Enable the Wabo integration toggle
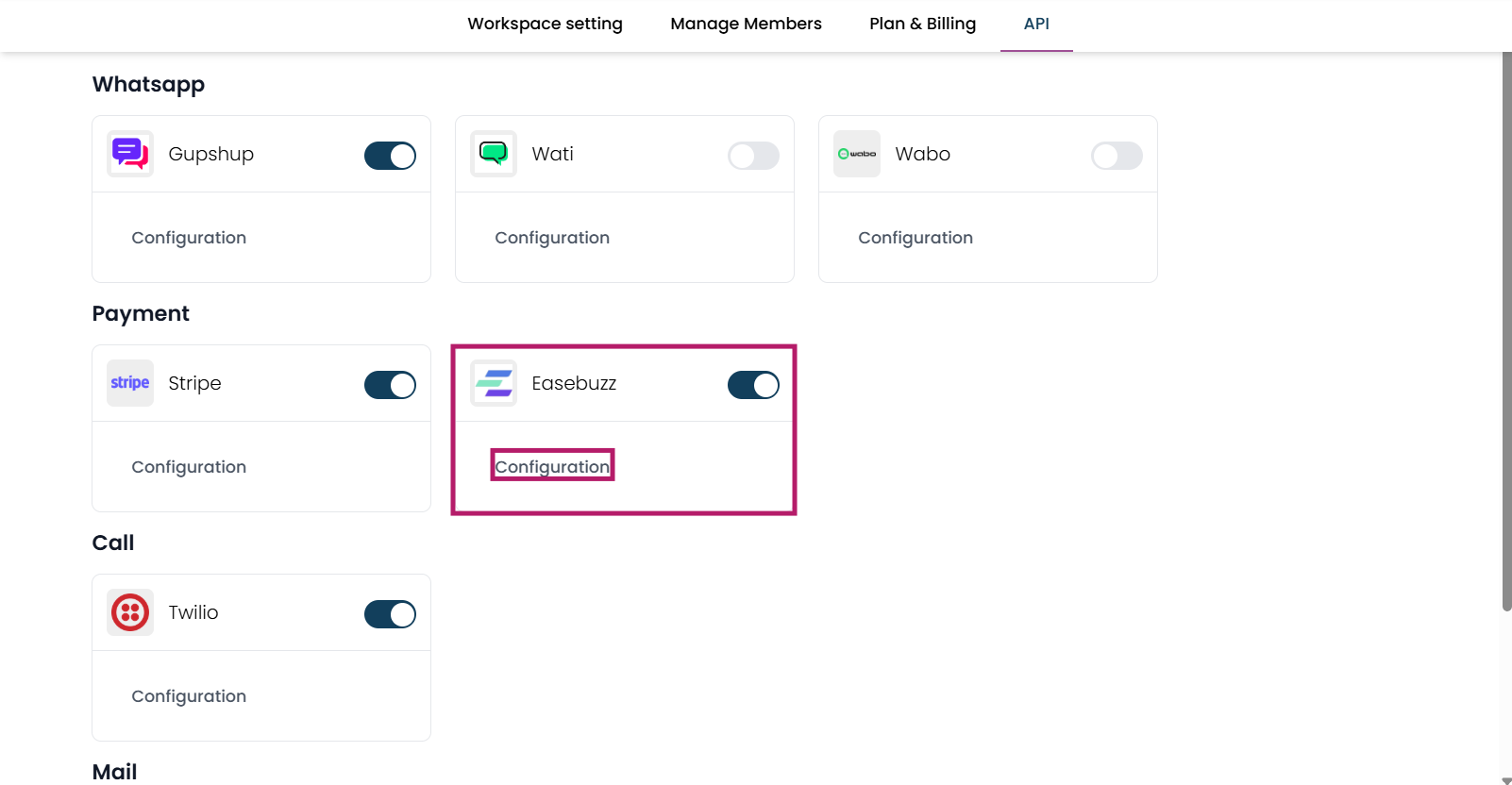 click(x=1117, y=156)
